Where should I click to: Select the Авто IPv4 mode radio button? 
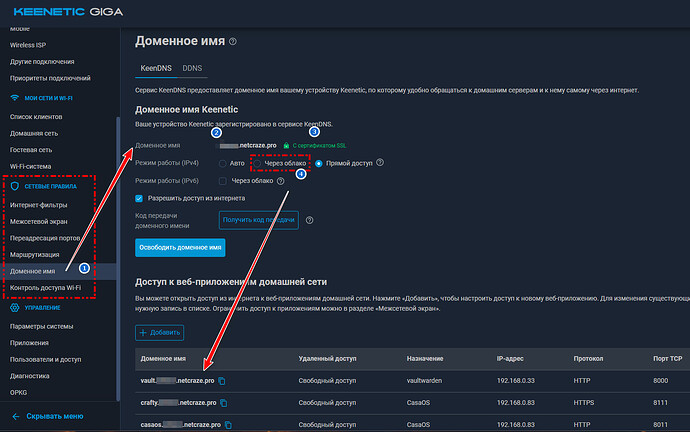click(x=222, y=163)
